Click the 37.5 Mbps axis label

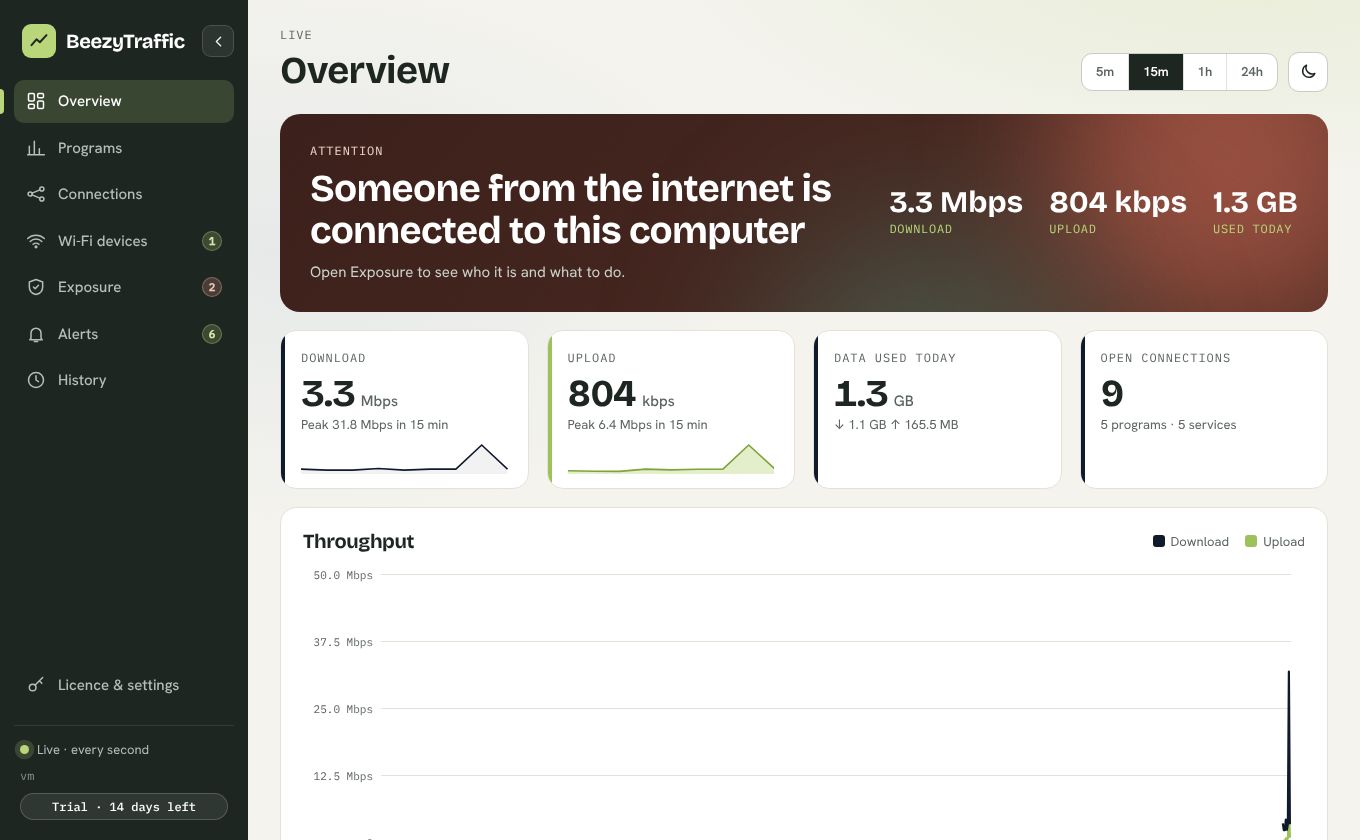(x=343, y=642)
